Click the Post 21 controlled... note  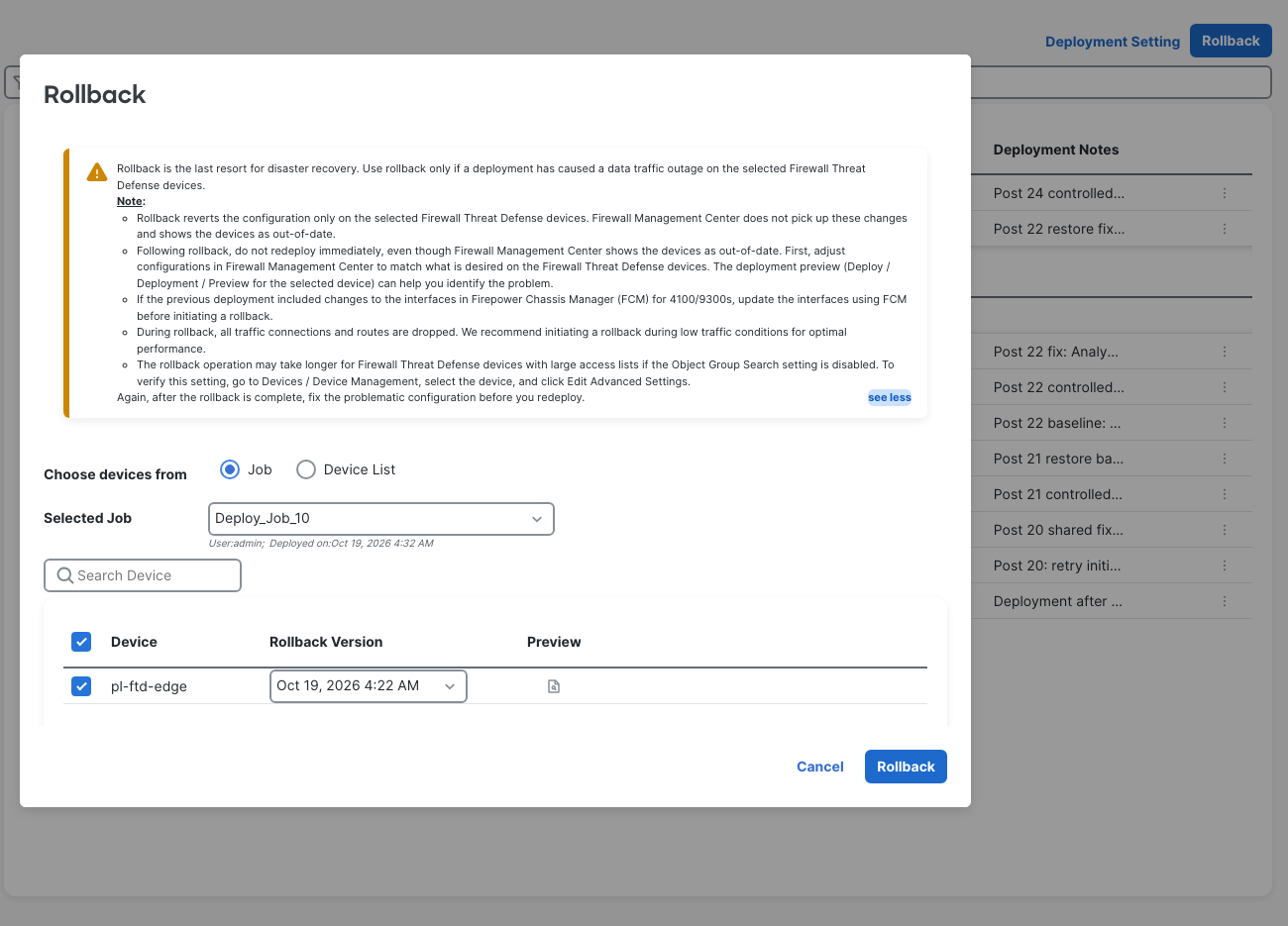click(1058, 494)
